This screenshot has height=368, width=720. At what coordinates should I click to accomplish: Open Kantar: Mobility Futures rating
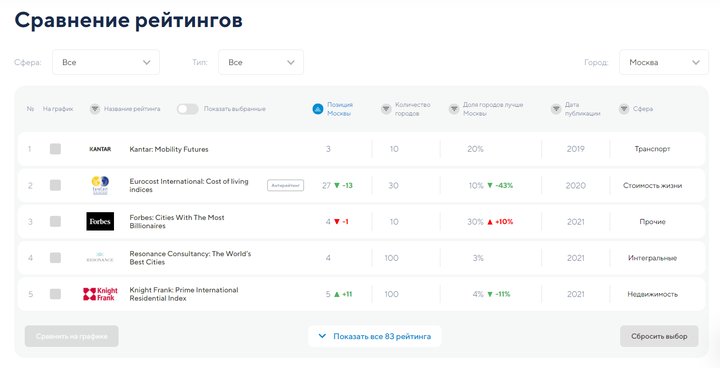pyautogui.click(x=169, y=149)
